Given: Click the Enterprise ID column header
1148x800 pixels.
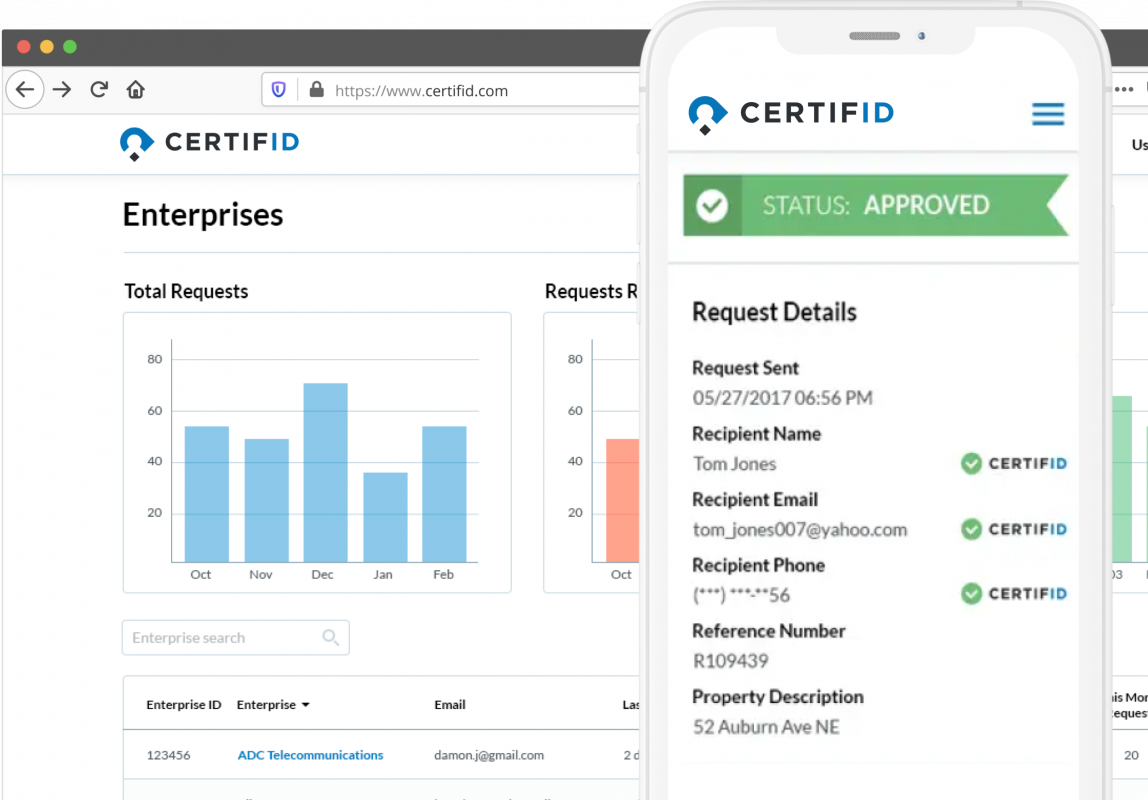Looking at the screenshot, I should [184, 705].
